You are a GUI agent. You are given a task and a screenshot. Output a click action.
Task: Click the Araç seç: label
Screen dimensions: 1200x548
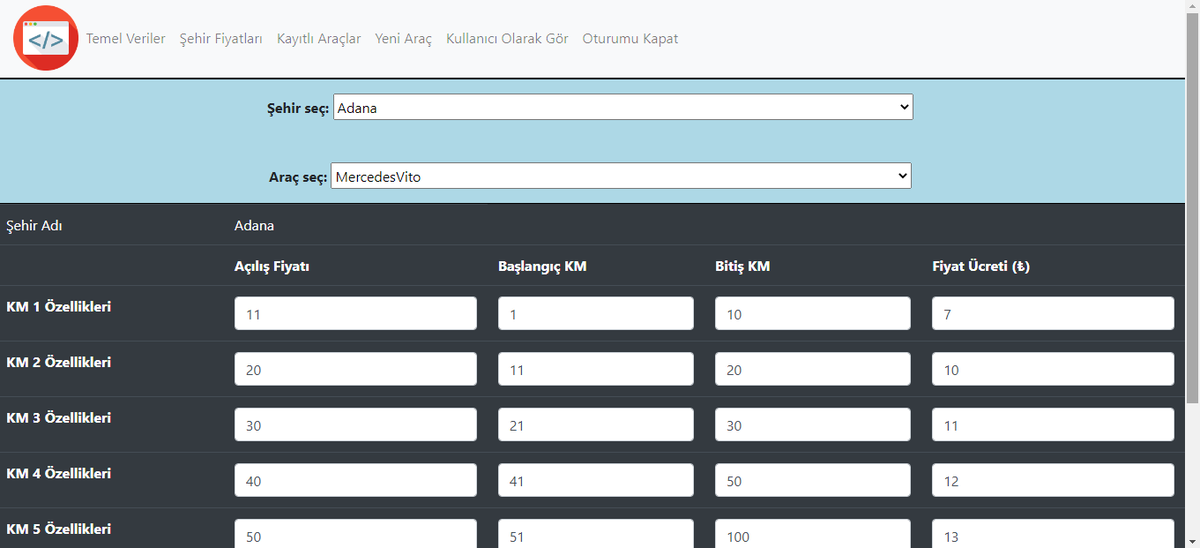[298, 177]
